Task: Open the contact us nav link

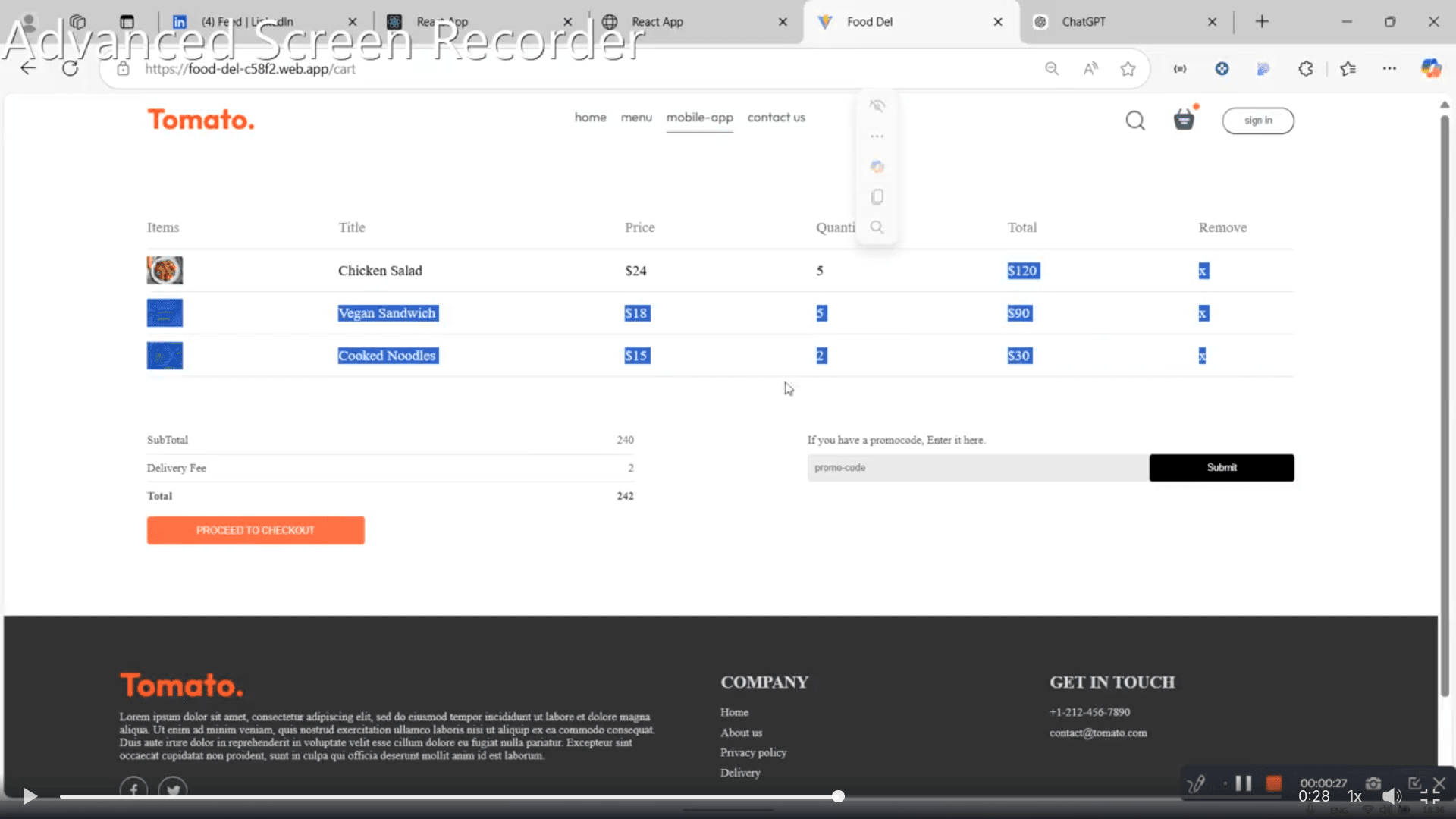Action: (x=776, y=118)
